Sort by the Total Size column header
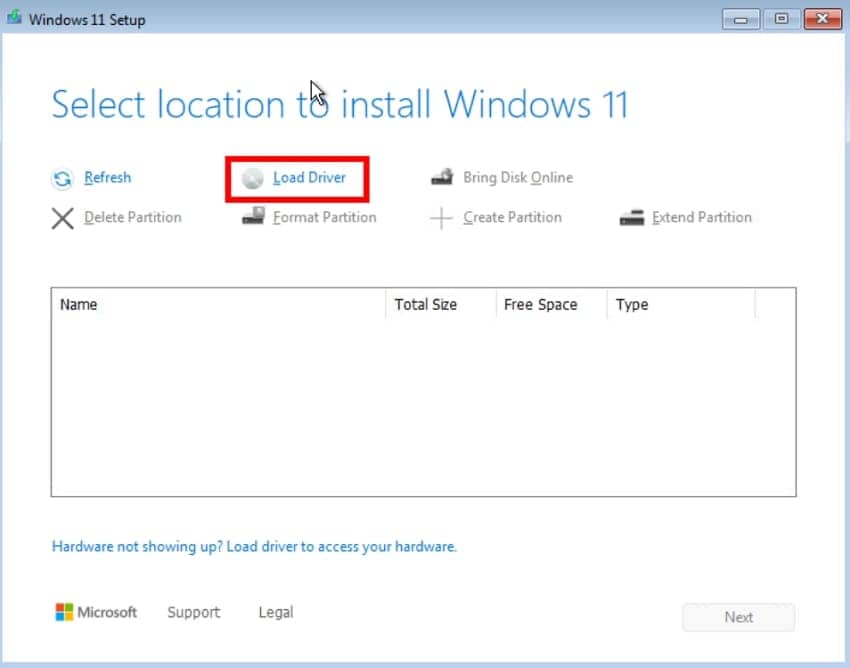The height and width of the screenshot is (668, 850). click(441, 304)
